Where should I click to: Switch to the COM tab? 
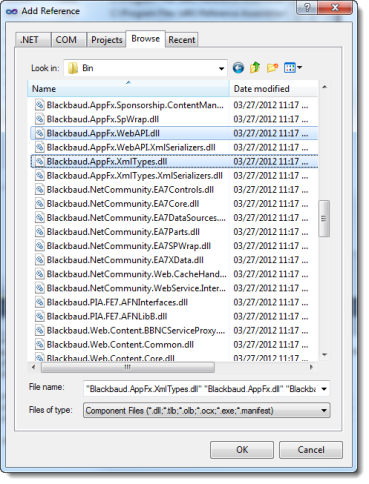68,40
